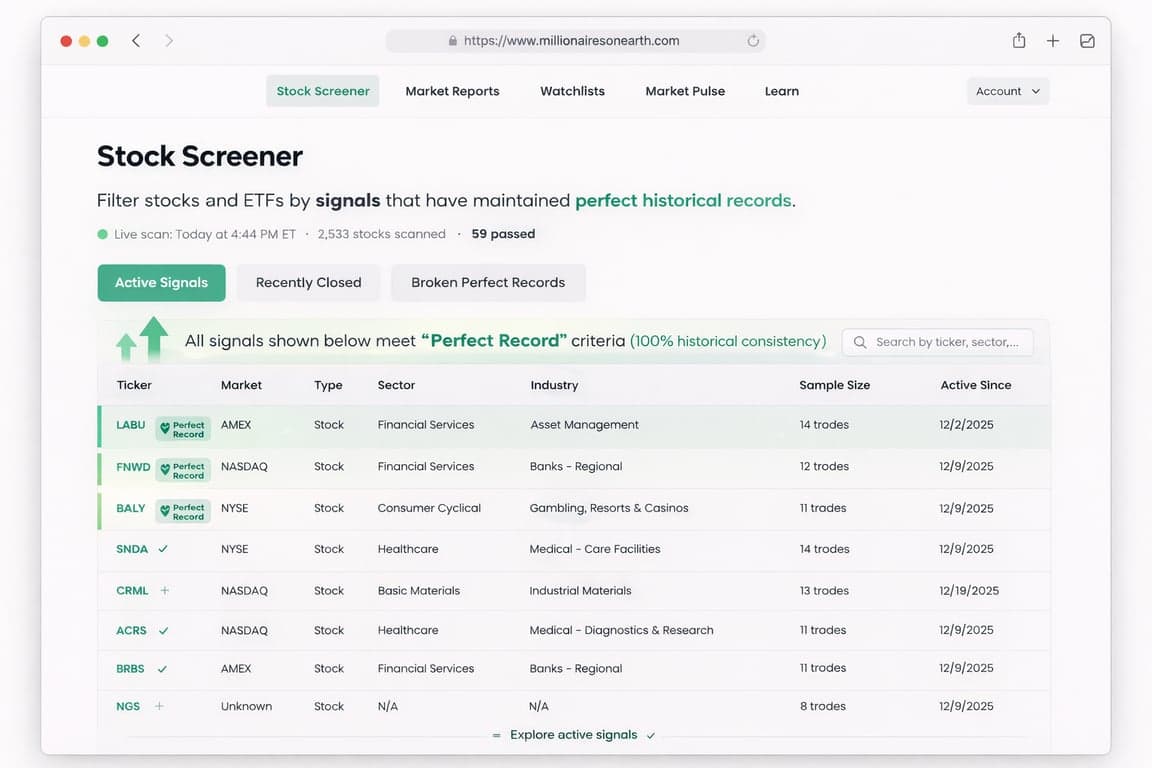Switch to the Market Reports tab
This screenshot has height=768, width=1152.
[x=452, y=90]
